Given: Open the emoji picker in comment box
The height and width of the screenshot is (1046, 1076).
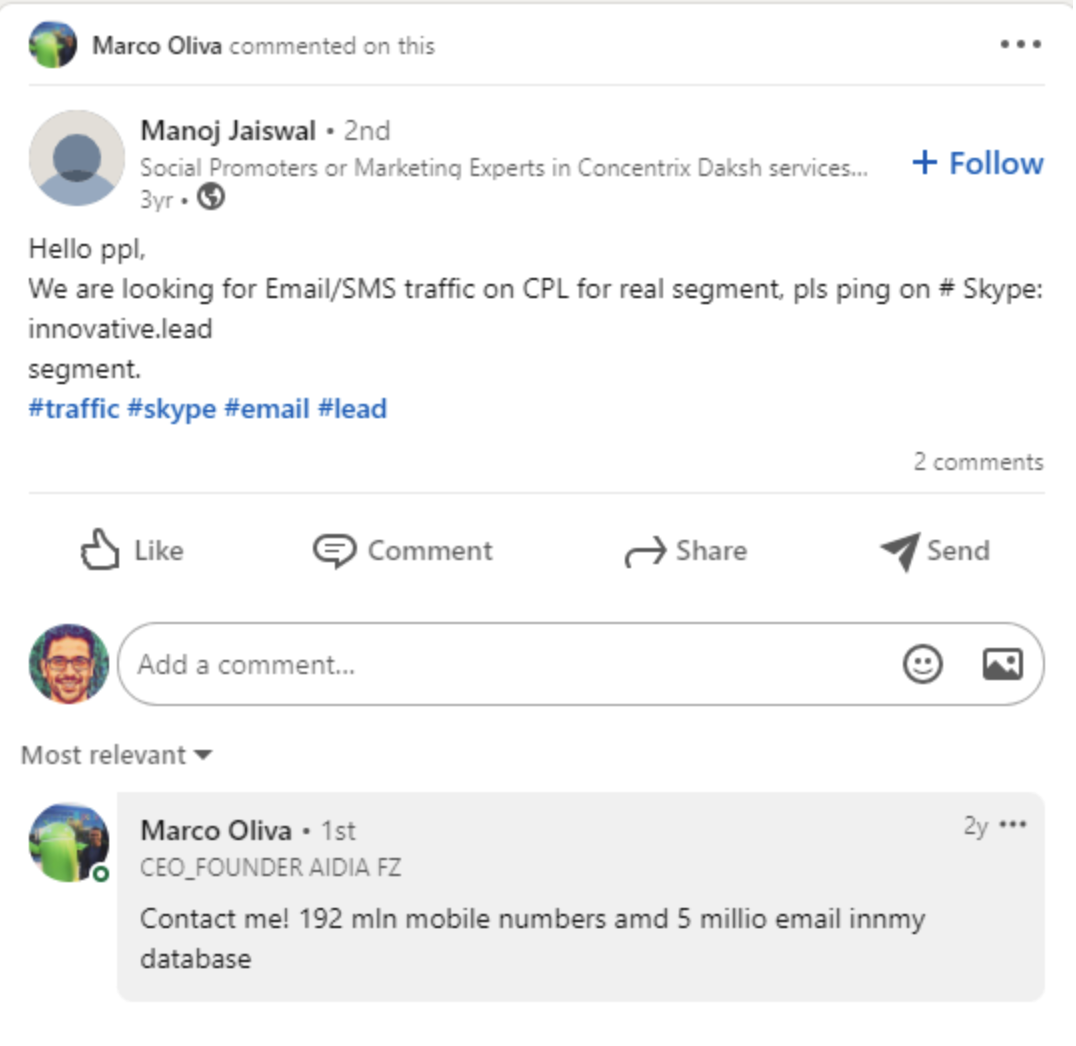Looking at the screenshot, I should 922,664.
